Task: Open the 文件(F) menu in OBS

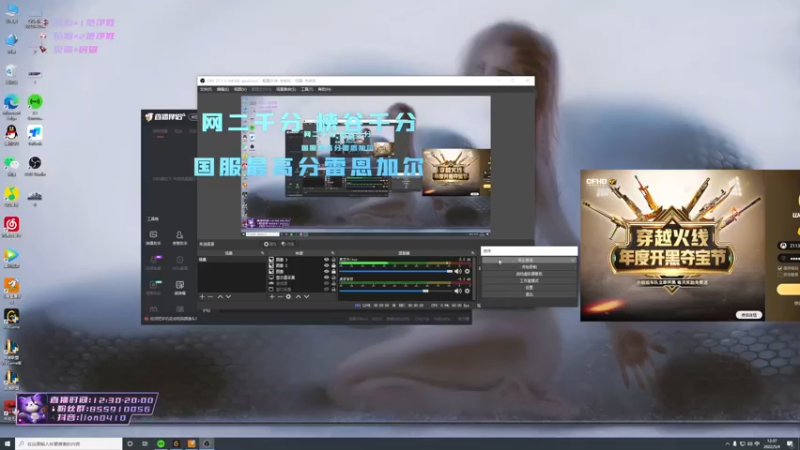Action: tap(206, 89)
